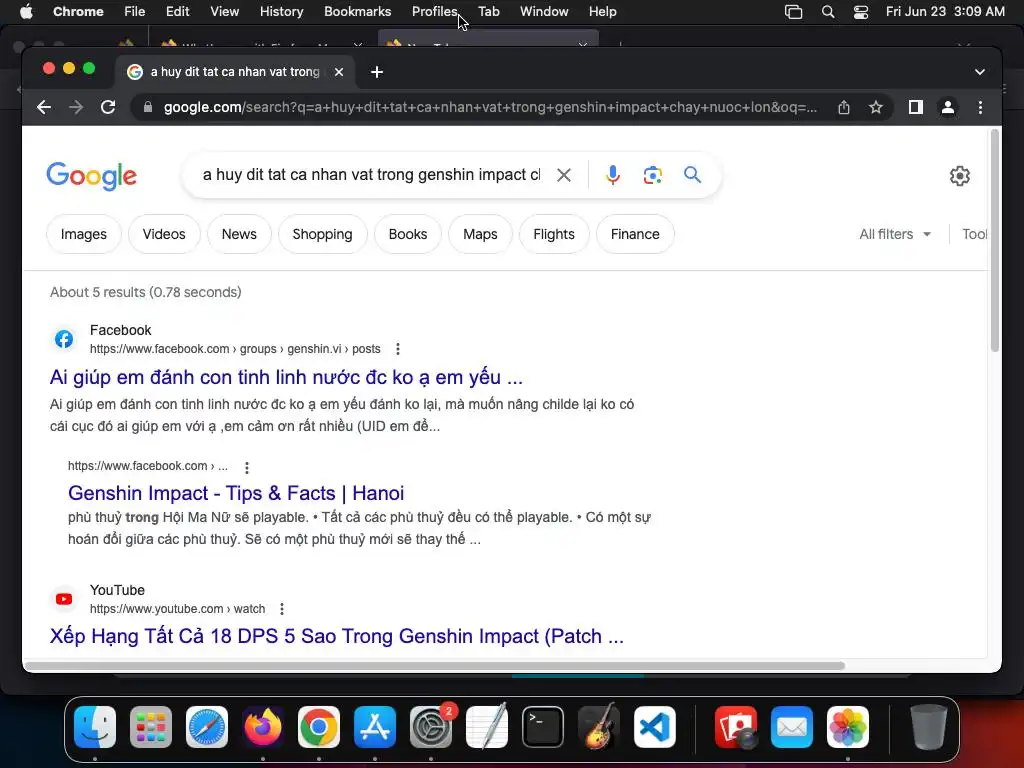Share this page from the address bar
Screen dimensions: 1024x768
(844, 107)
